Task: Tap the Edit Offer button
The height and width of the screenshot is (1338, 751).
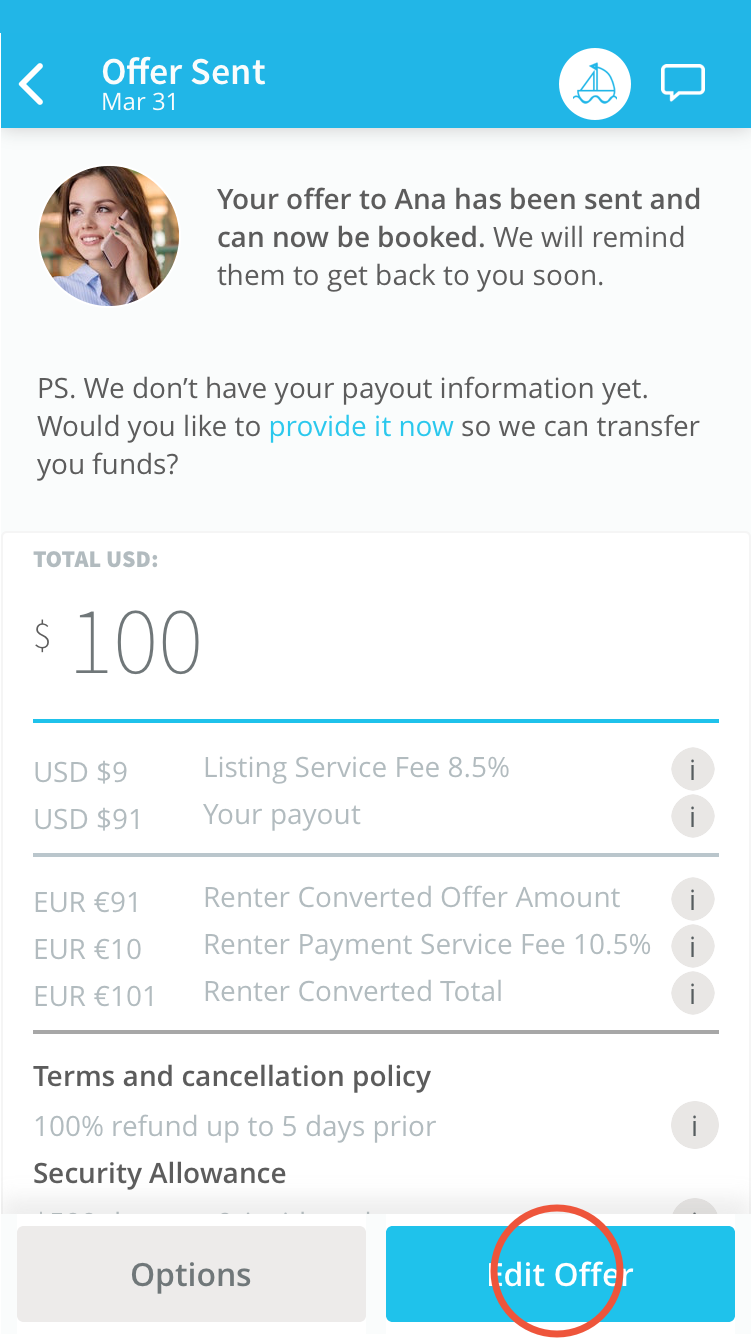Action: point(560,1275)
